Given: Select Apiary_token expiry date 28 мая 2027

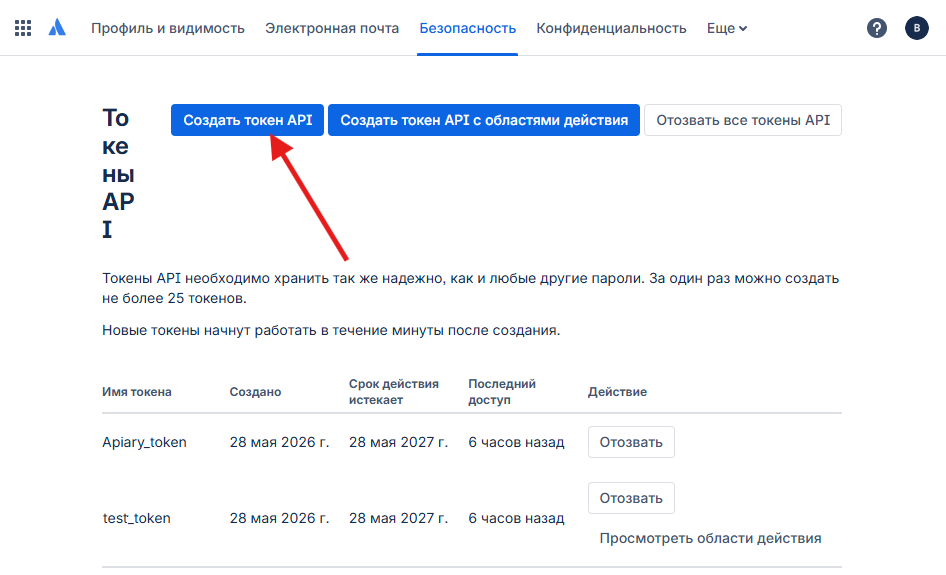Looking at the screenshot, I should pos(398,442).
